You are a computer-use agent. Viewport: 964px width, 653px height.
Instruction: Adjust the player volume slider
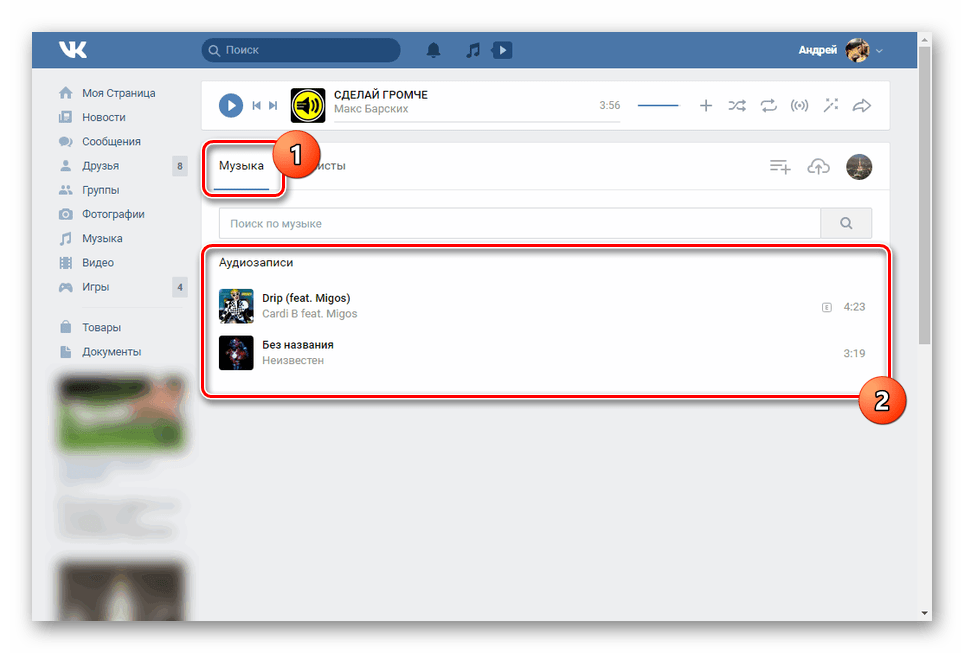coord(658,105)
